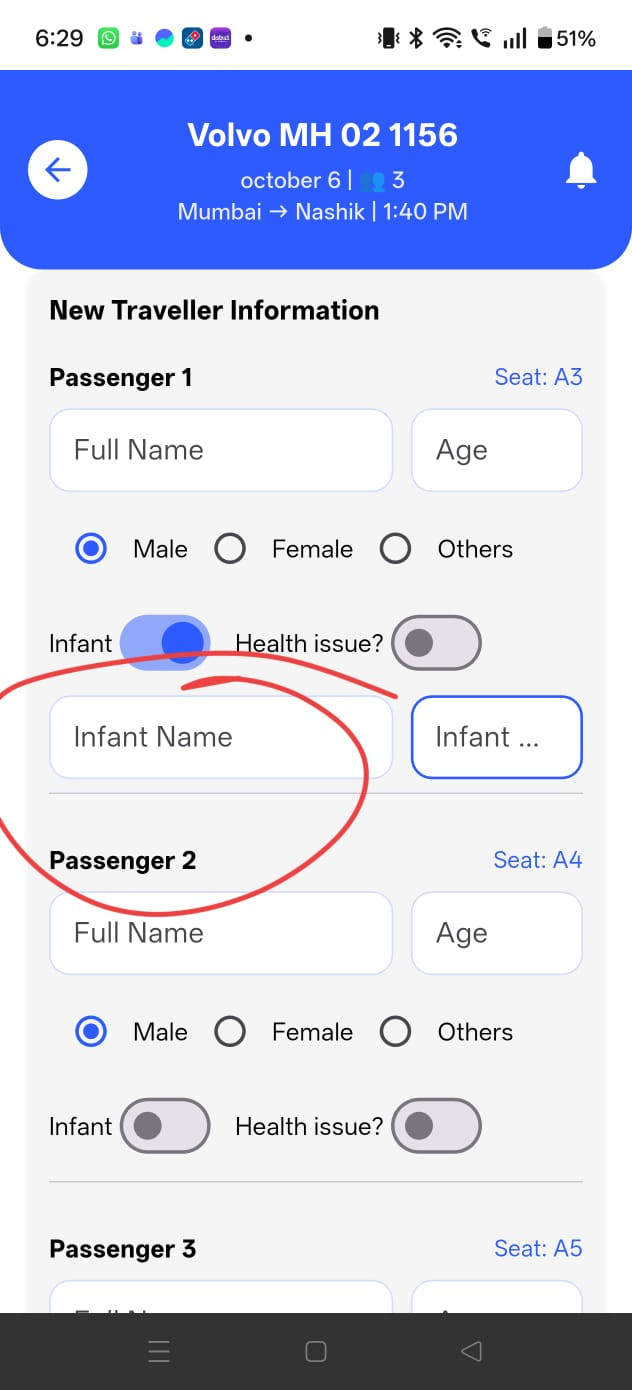Enable Passenger 1 Health issue switch
632x1390 pixels.
coord(436,642)
